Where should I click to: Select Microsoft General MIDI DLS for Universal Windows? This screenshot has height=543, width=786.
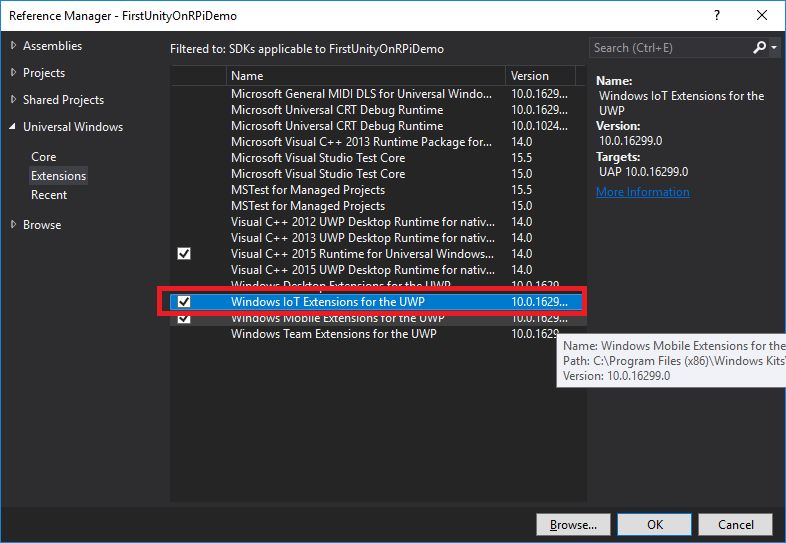[x=378, y=94]
